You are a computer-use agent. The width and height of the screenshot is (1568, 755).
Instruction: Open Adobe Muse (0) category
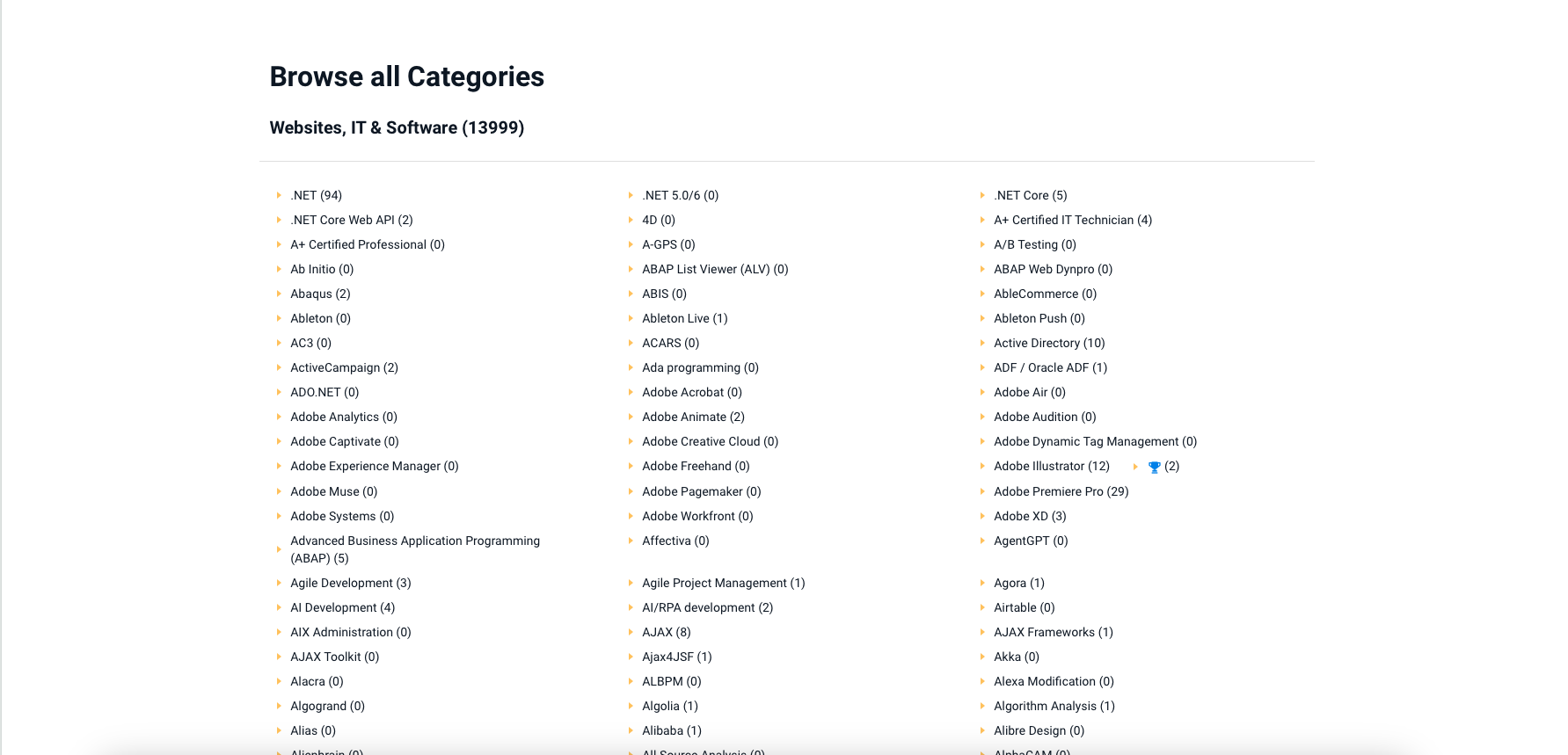[333, 491]
